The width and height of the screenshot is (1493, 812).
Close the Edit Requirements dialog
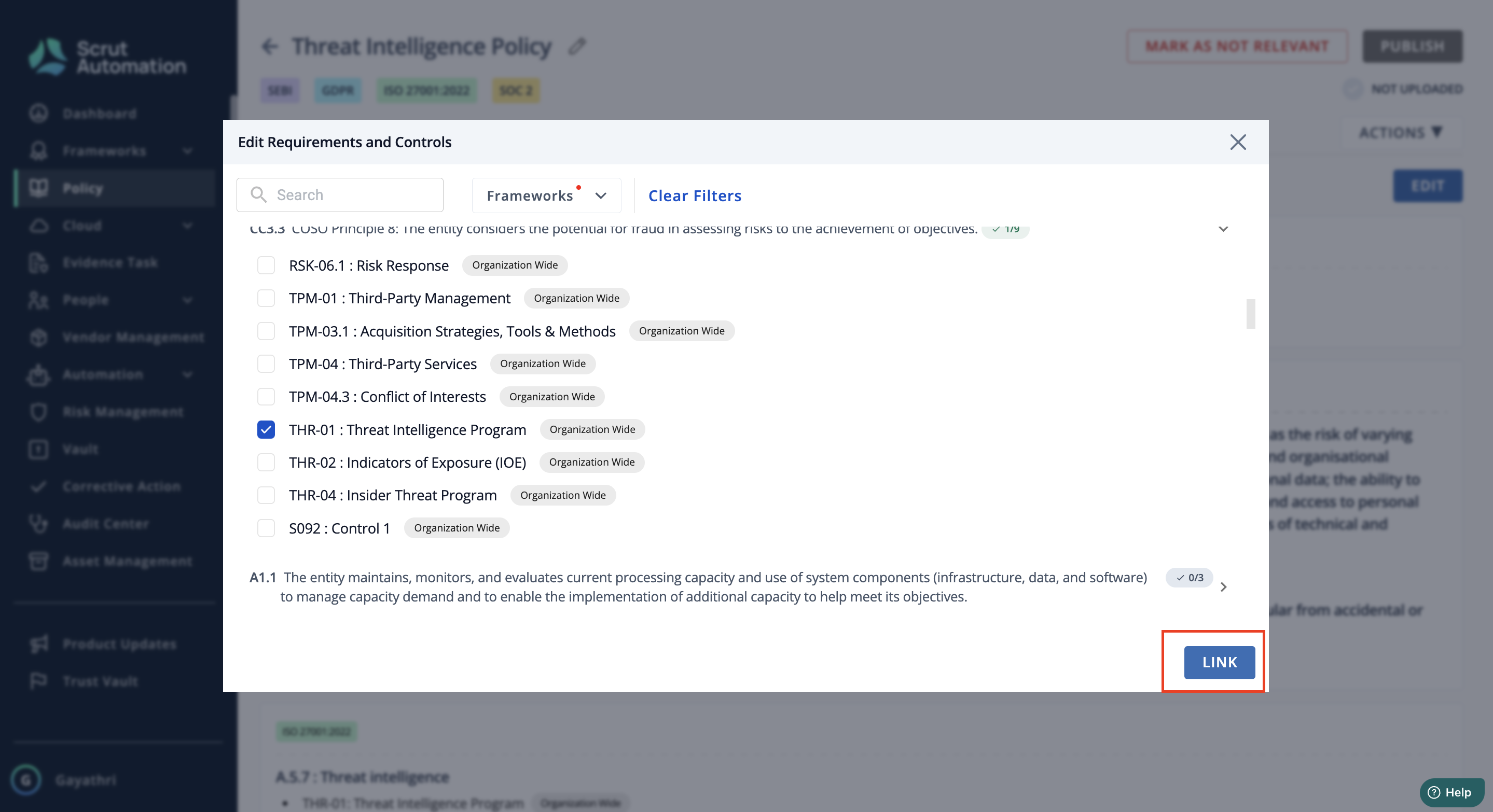click(x=1238, y=142)
